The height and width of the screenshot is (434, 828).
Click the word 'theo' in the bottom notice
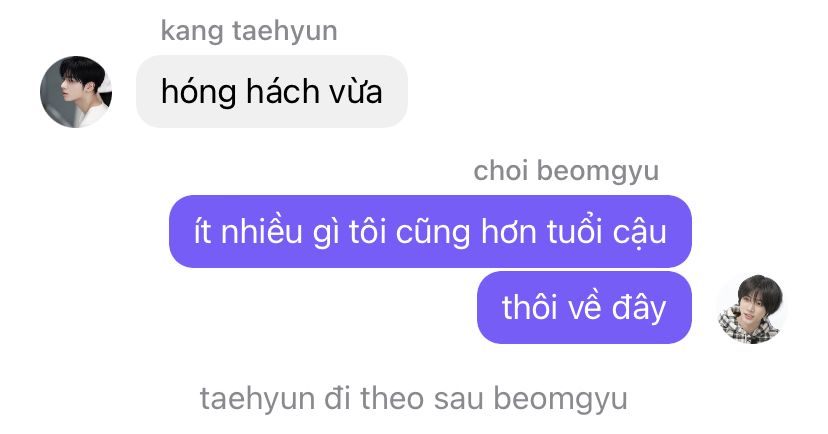click(x=392, y=398)
